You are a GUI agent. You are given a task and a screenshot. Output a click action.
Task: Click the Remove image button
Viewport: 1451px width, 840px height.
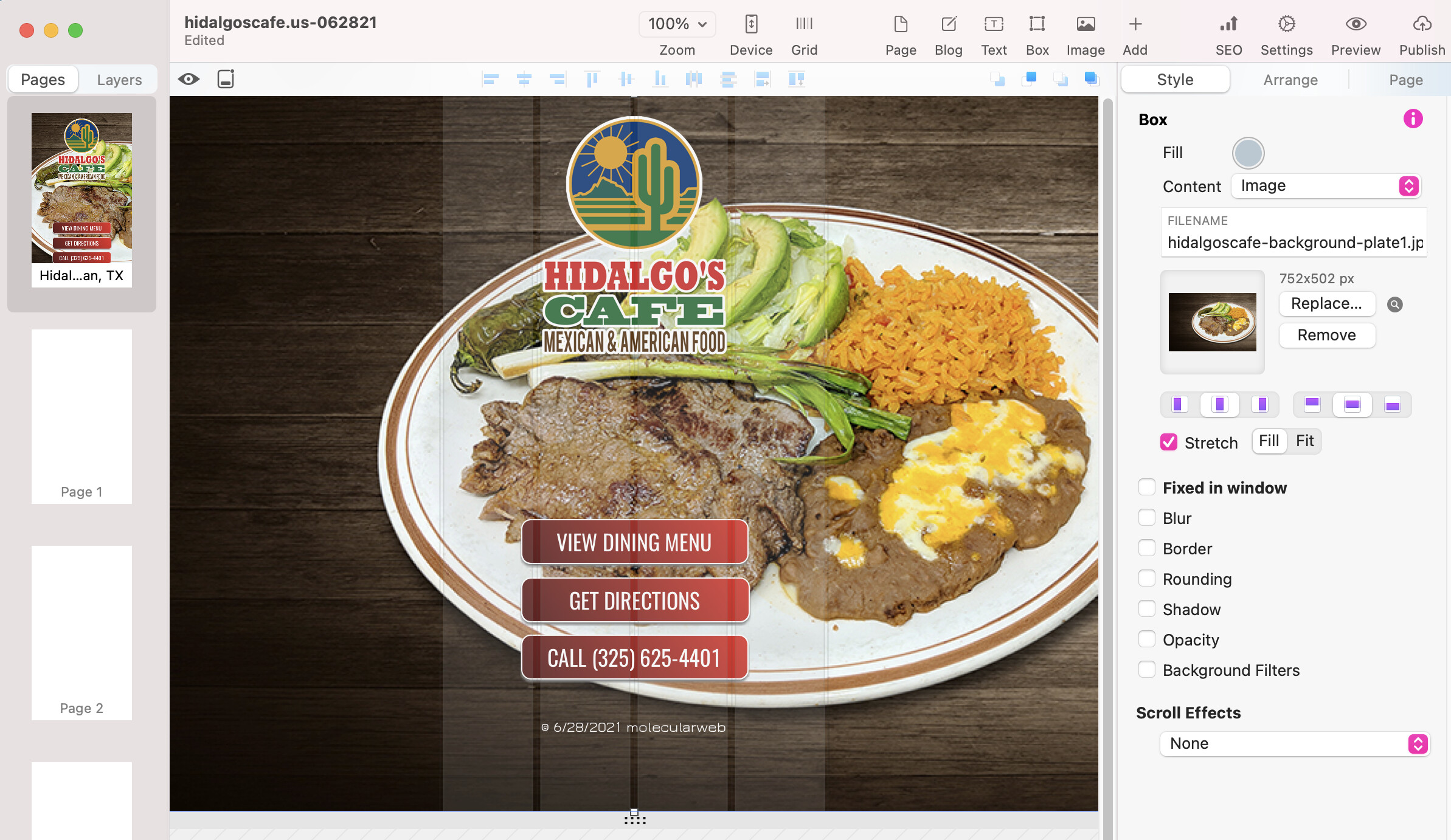click(1327, 335)
